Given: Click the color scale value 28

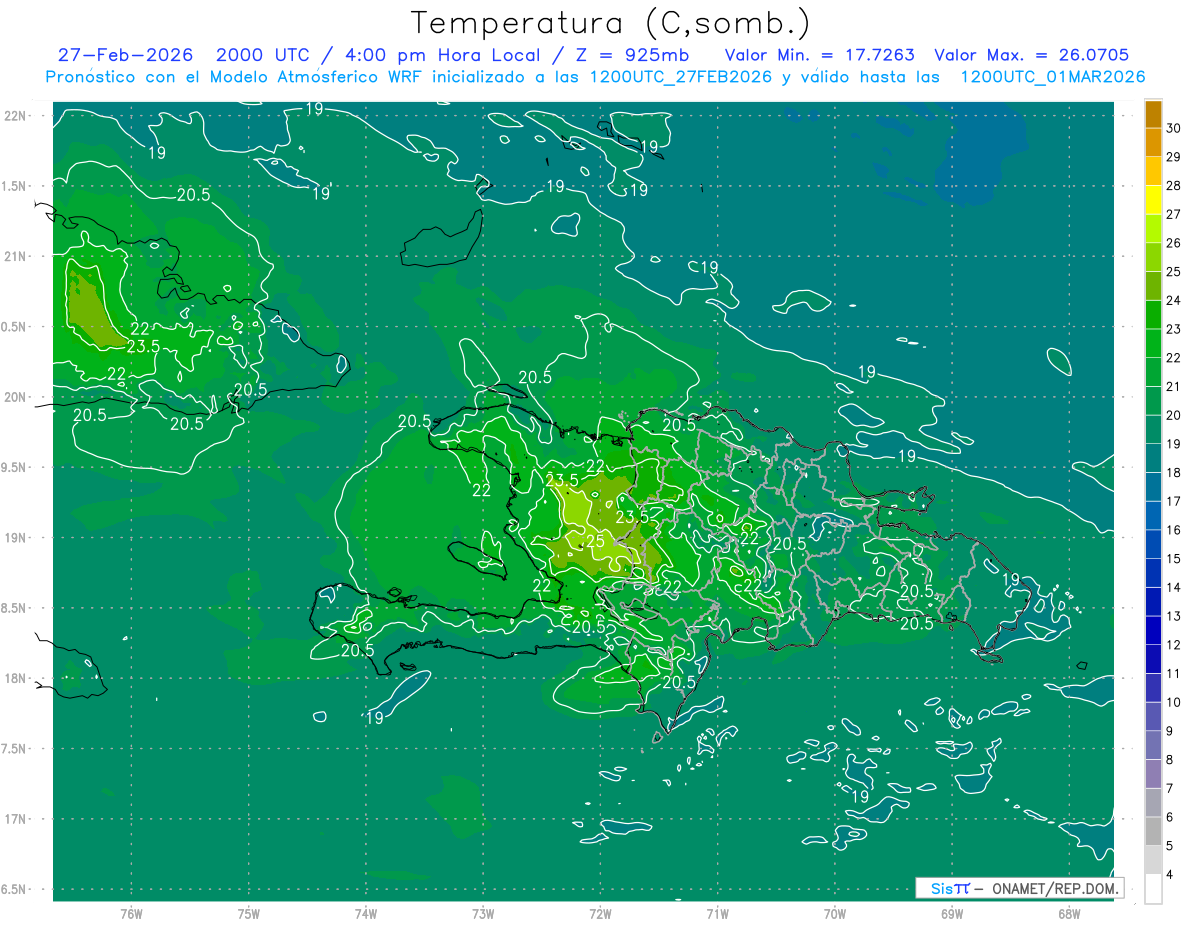Looking at the screenshot, I should 1175,185.
